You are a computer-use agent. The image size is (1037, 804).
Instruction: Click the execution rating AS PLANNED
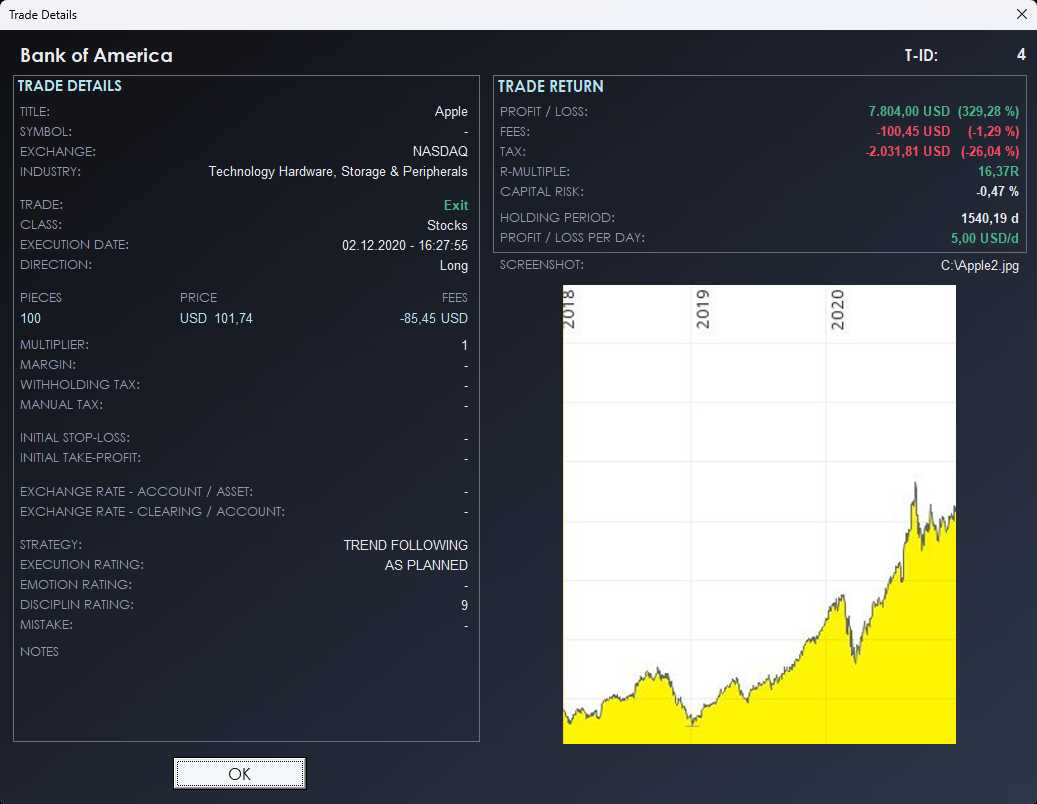426,565
